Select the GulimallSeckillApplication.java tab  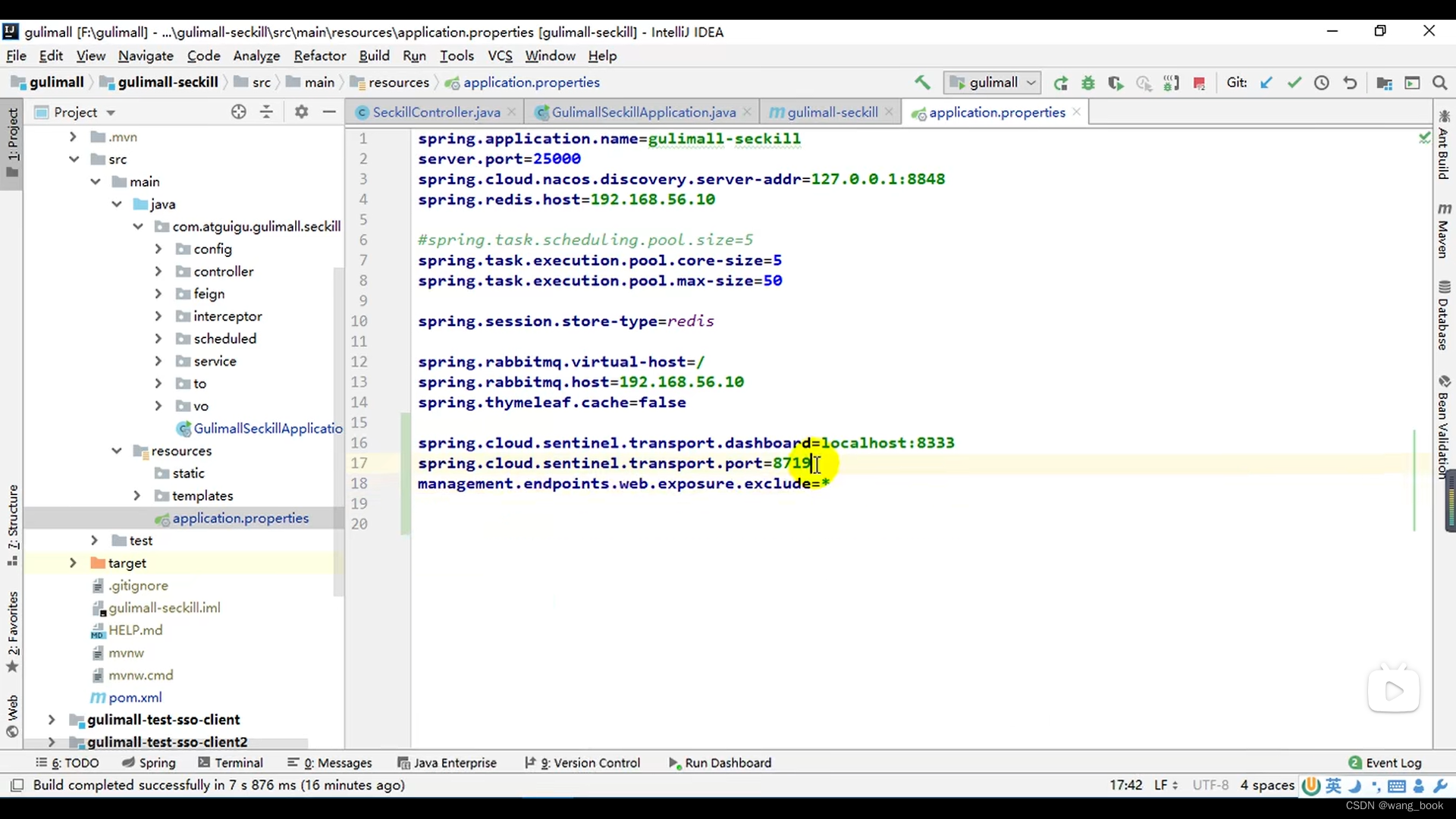coord(644,112)
